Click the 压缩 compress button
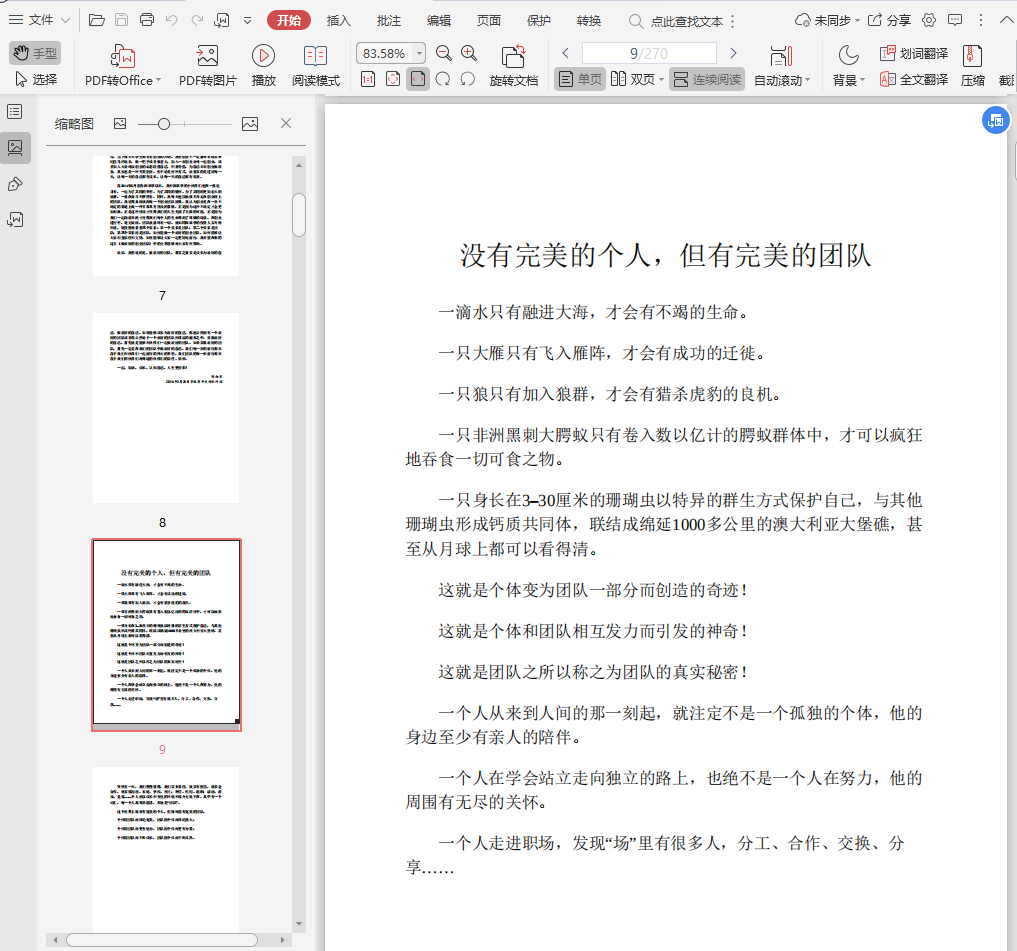 972,66
